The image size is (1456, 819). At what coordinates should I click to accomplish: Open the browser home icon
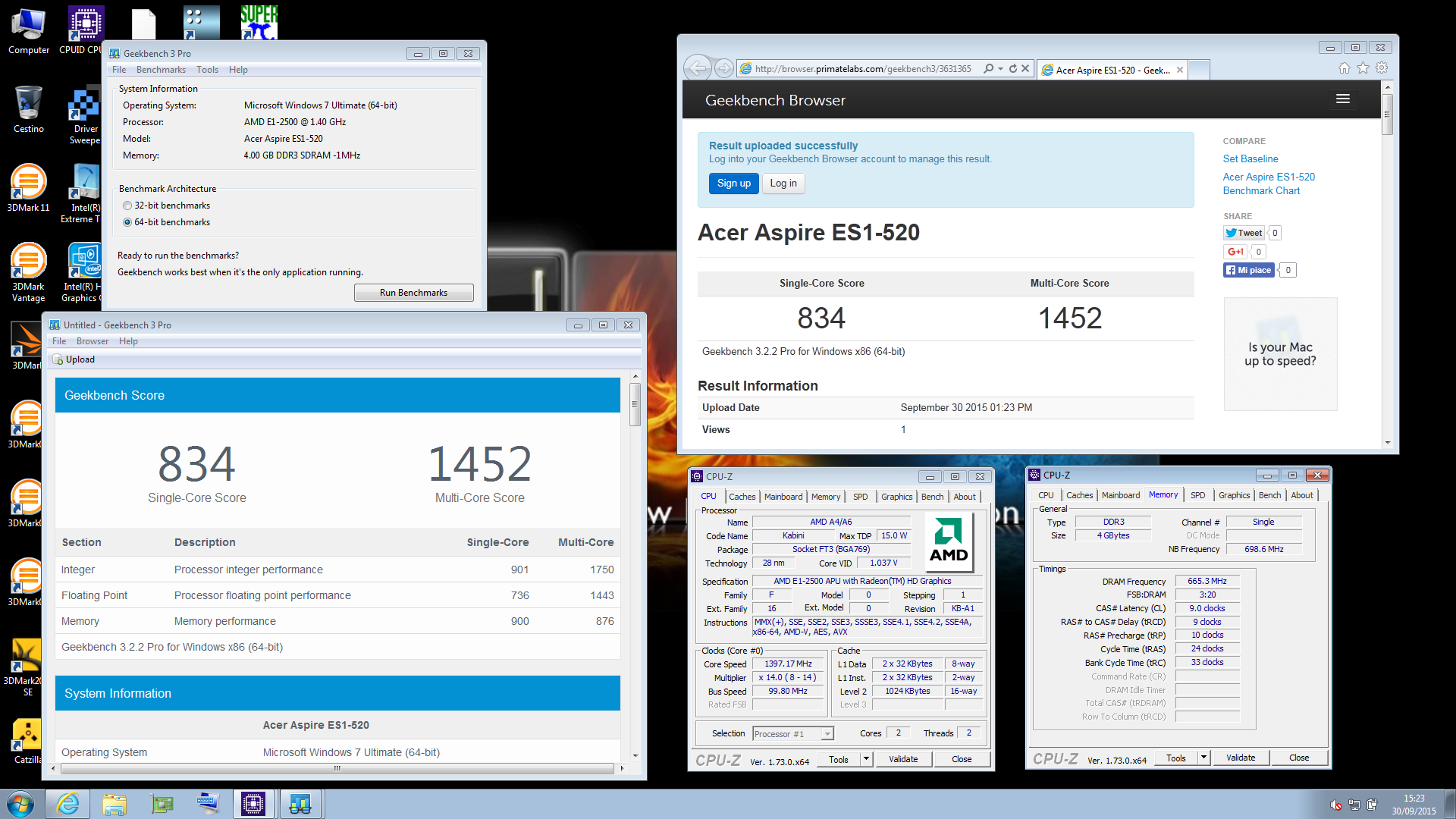point(1344,68)
